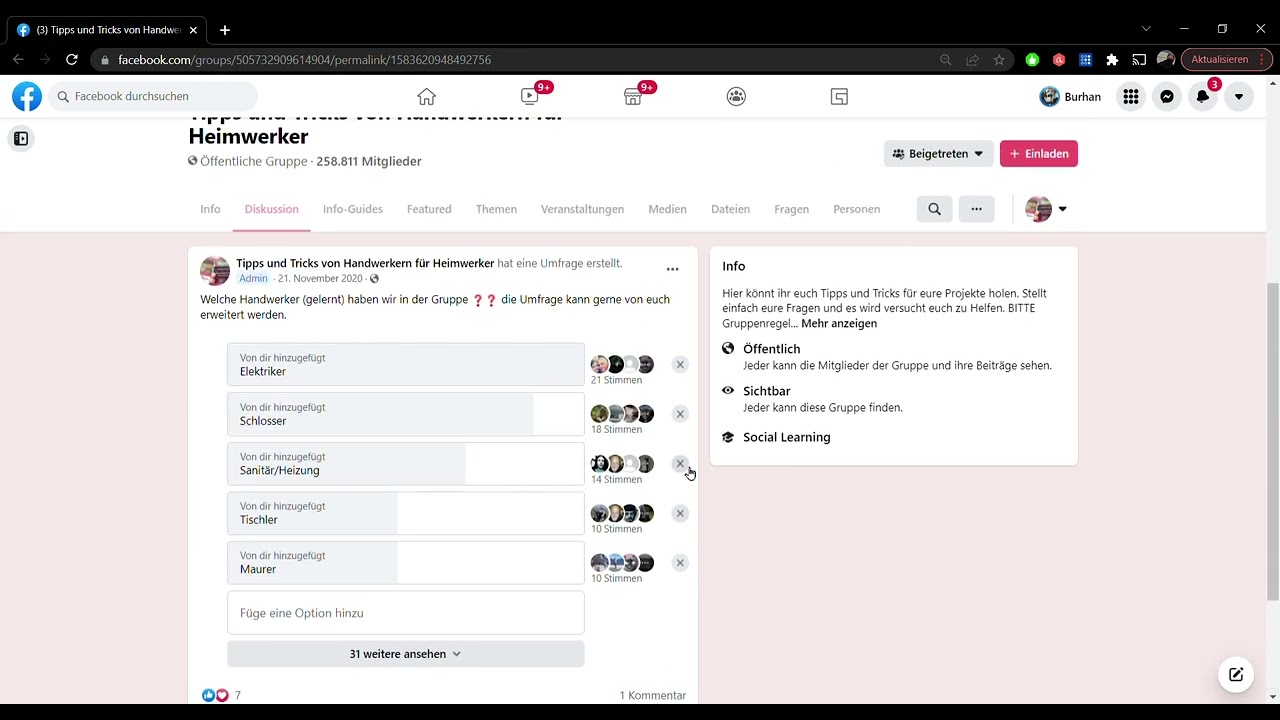The height and width of the screenshot is (720, 1280).
Task: Switch to the Fragen tab
Action: [791, 209]
